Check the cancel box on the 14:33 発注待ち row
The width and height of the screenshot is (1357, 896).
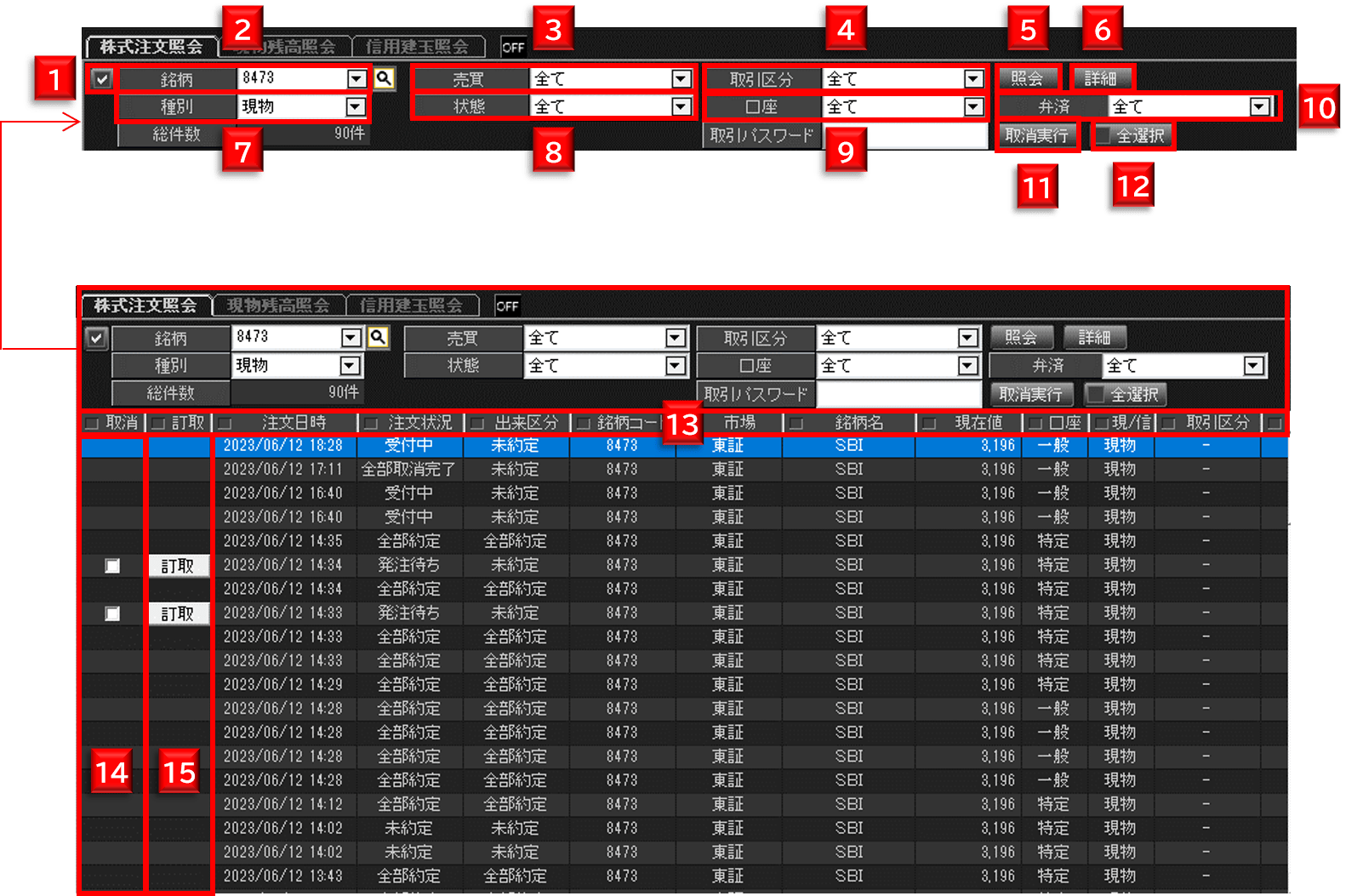112,614
